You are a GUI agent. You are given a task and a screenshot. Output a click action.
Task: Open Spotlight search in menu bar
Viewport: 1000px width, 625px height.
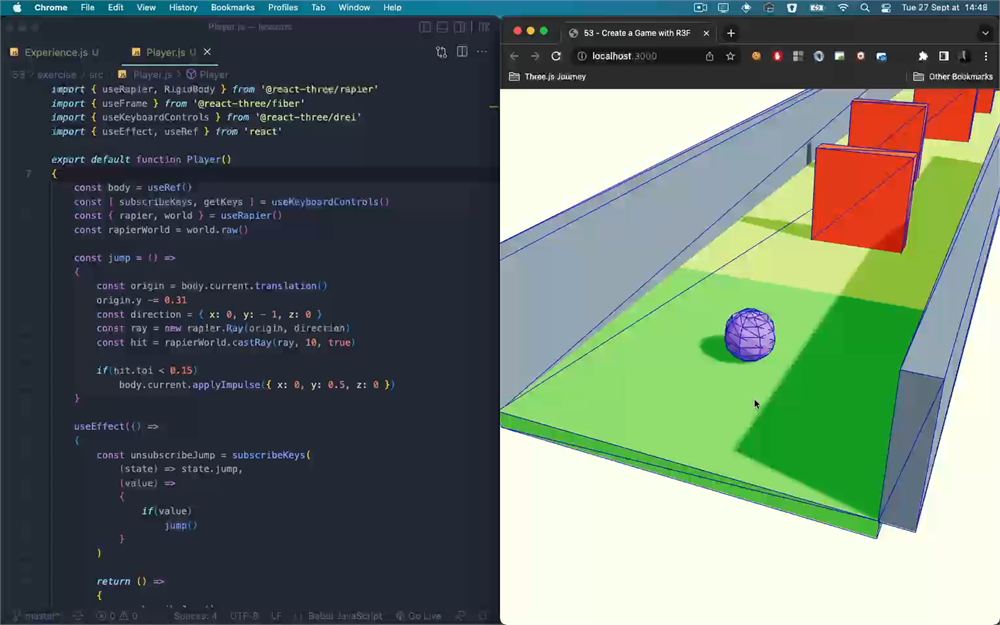click(x=865, y=8)
